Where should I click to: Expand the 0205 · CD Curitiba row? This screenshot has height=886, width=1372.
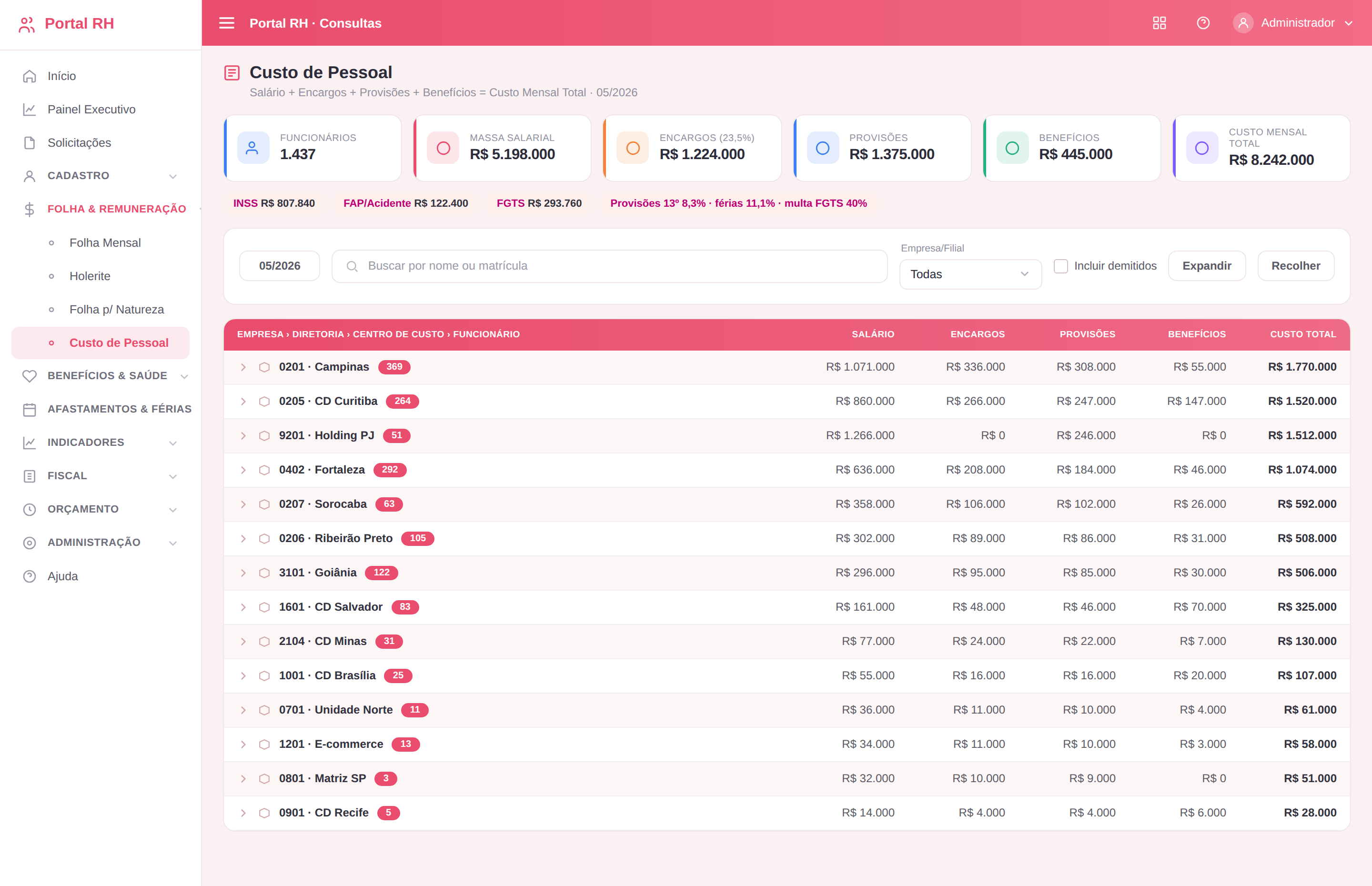click(243, 402)
